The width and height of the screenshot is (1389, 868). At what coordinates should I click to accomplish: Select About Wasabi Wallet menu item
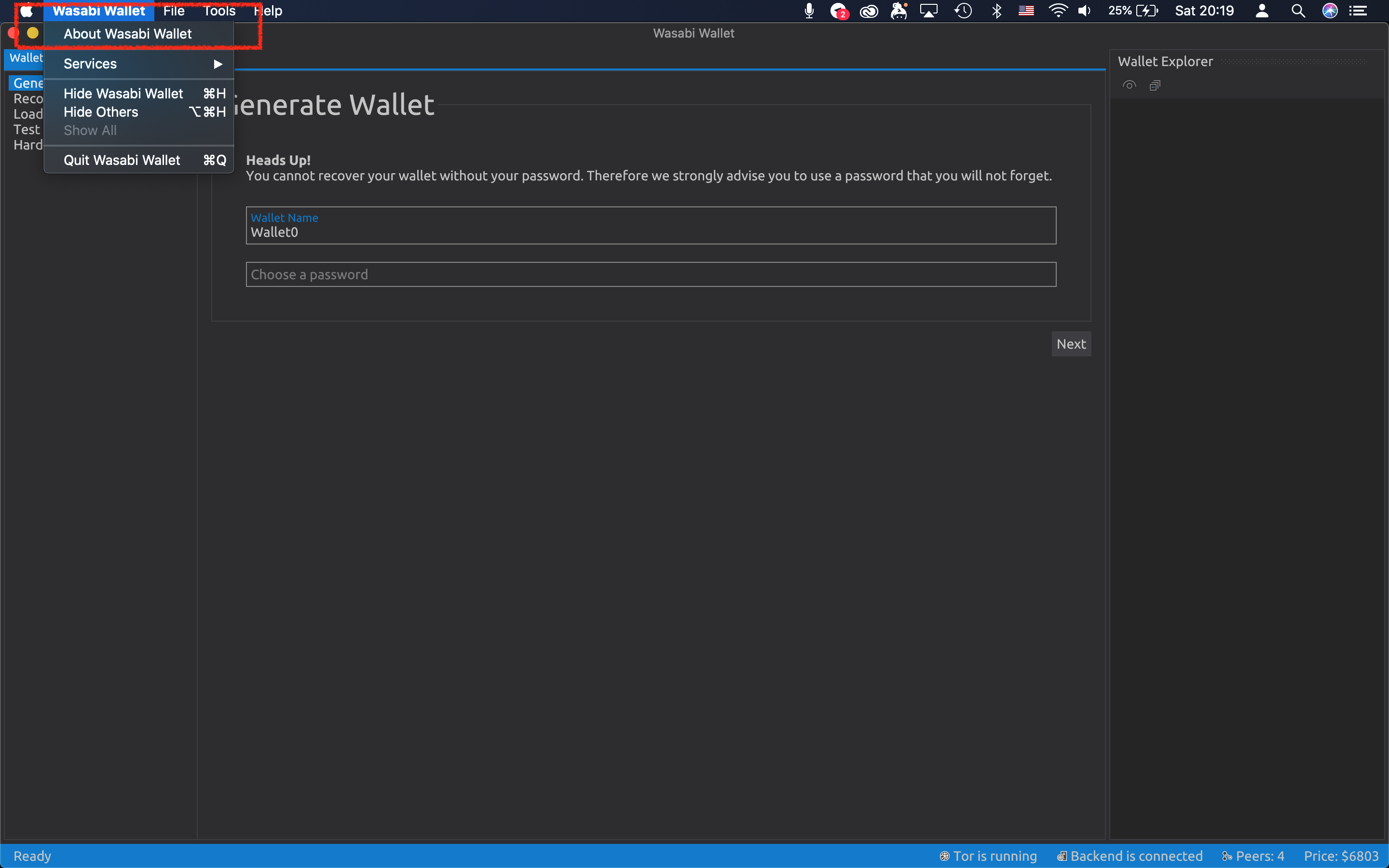(127, 34)
